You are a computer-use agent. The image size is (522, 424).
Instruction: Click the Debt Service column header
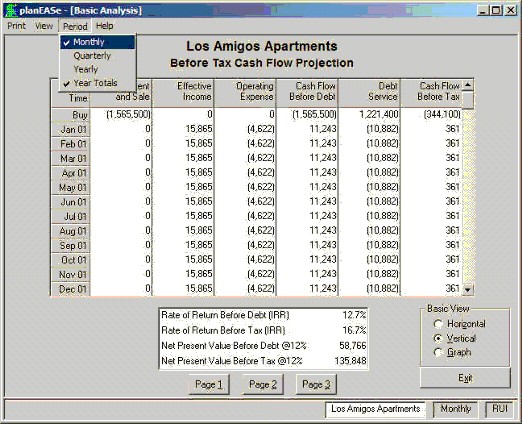coord(369,91)
